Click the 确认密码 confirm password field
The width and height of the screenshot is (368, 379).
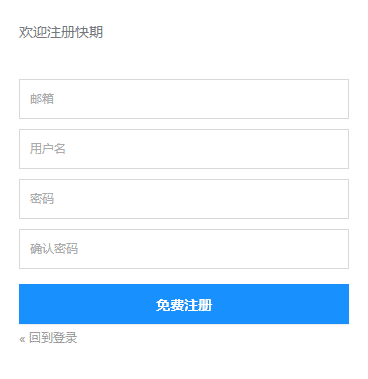coord(184,249)
